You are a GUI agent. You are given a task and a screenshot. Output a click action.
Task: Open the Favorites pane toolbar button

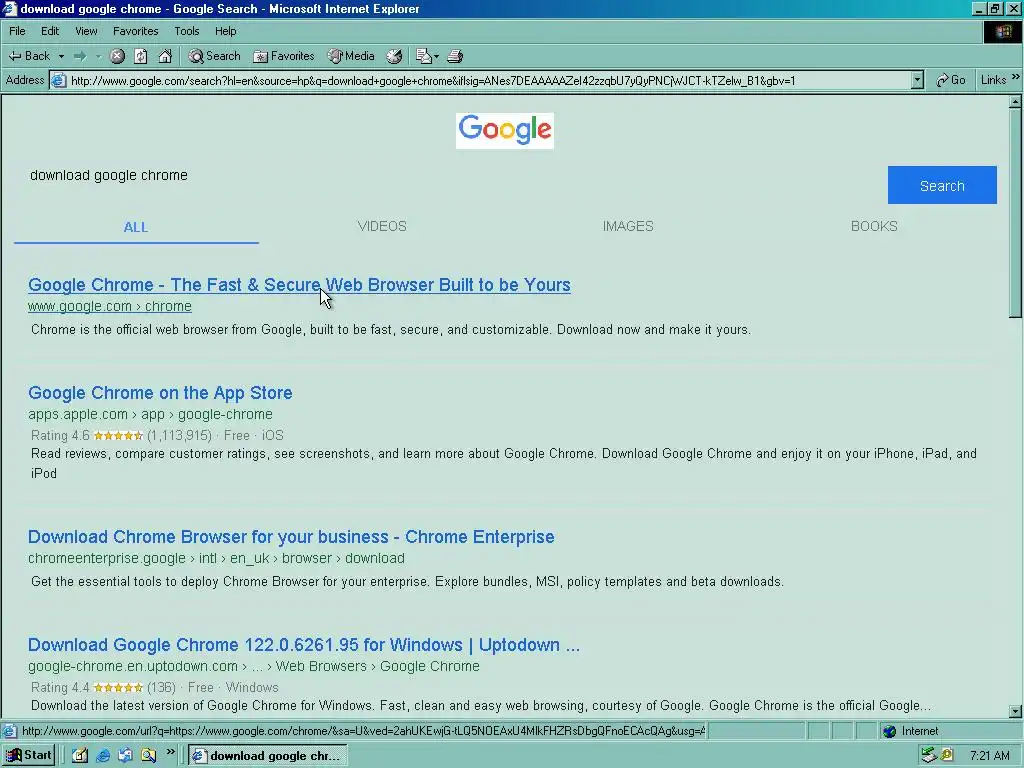click(283, 56)
